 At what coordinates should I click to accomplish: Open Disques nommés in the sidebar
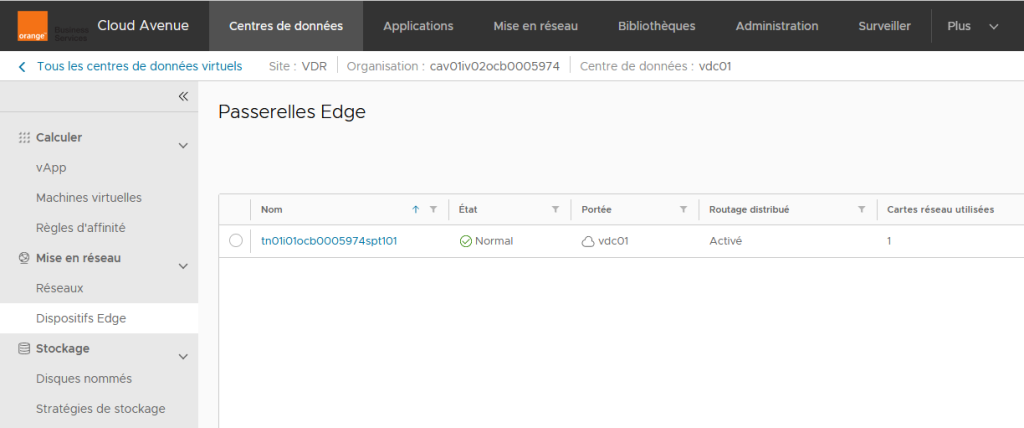click(84, 379)
